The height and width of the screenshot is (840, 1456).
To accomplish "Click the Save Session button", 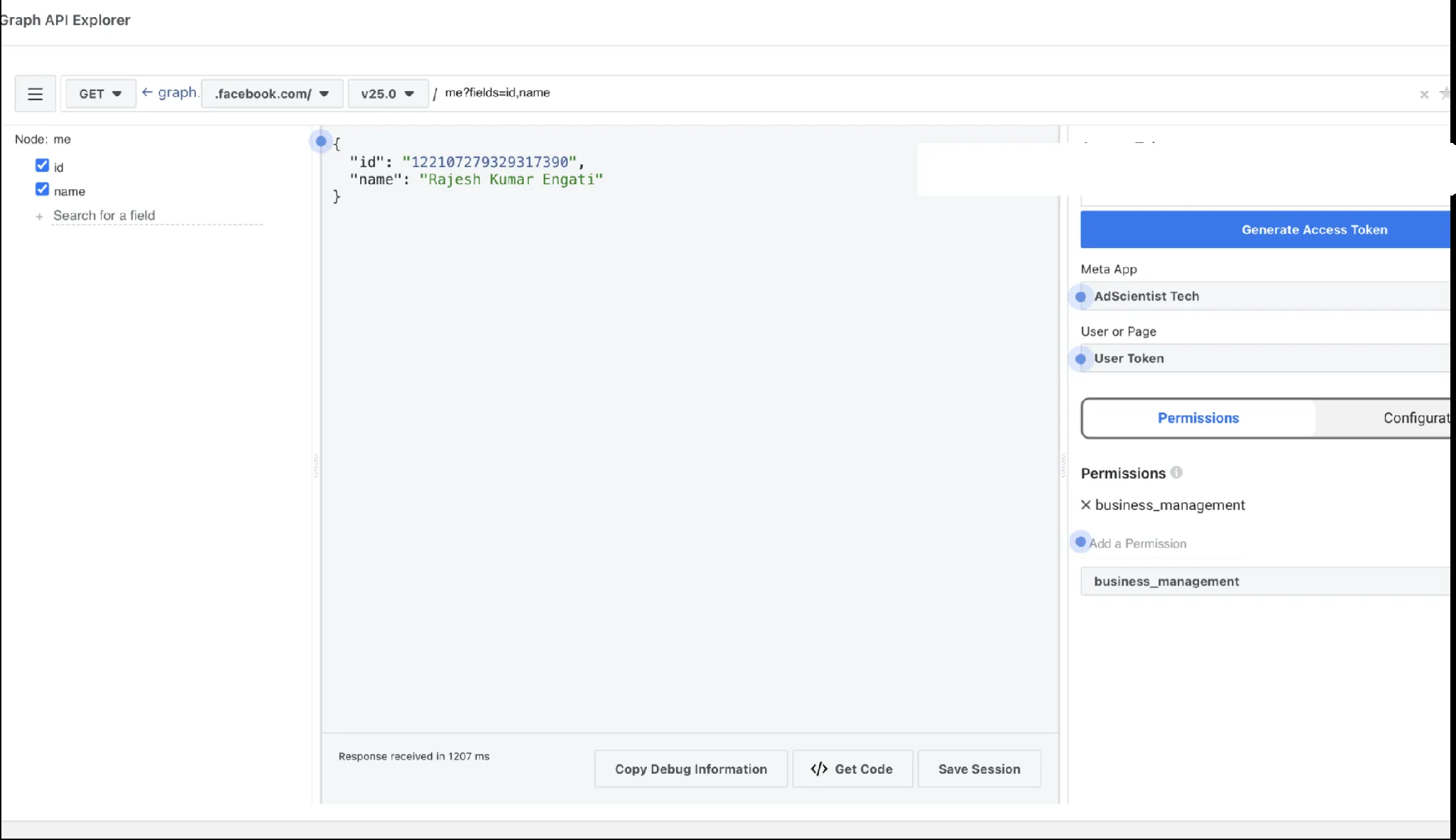I will (979, 769).
